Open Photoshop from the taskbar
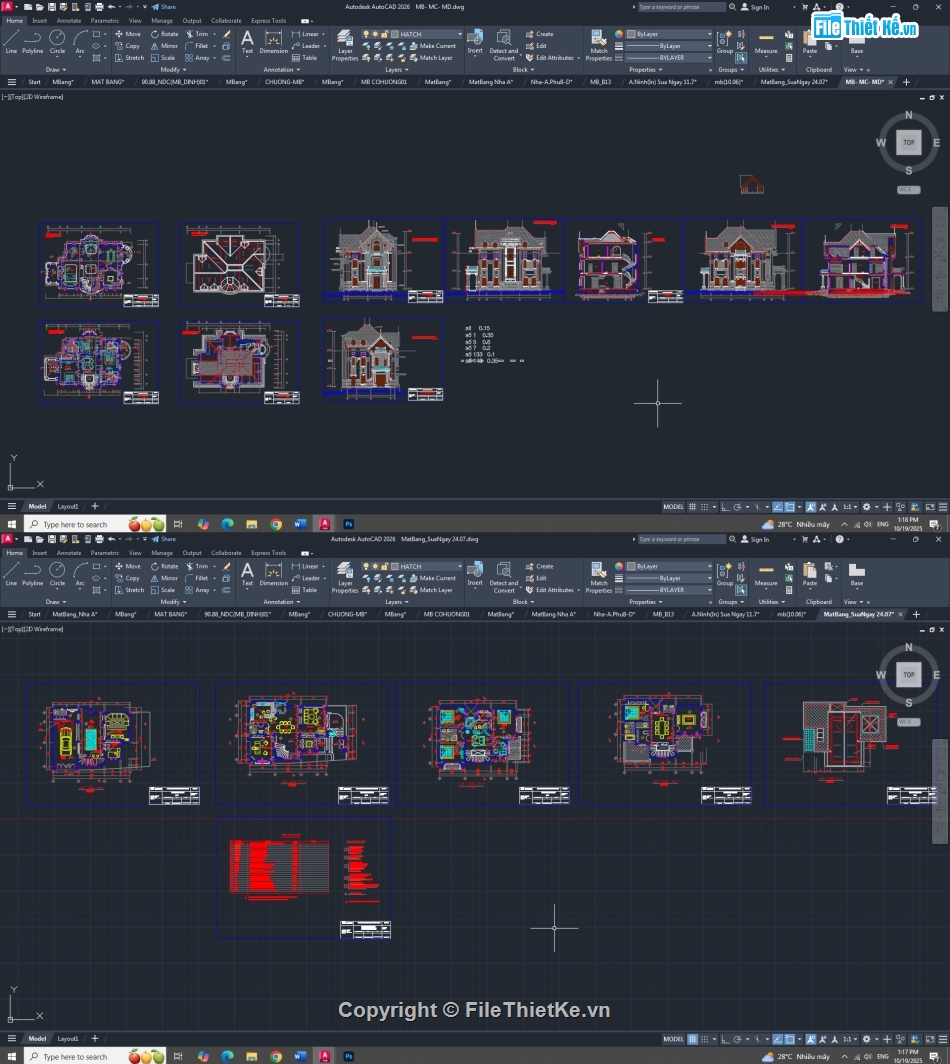Screen dimensions: 950x1064 (348, 523)
